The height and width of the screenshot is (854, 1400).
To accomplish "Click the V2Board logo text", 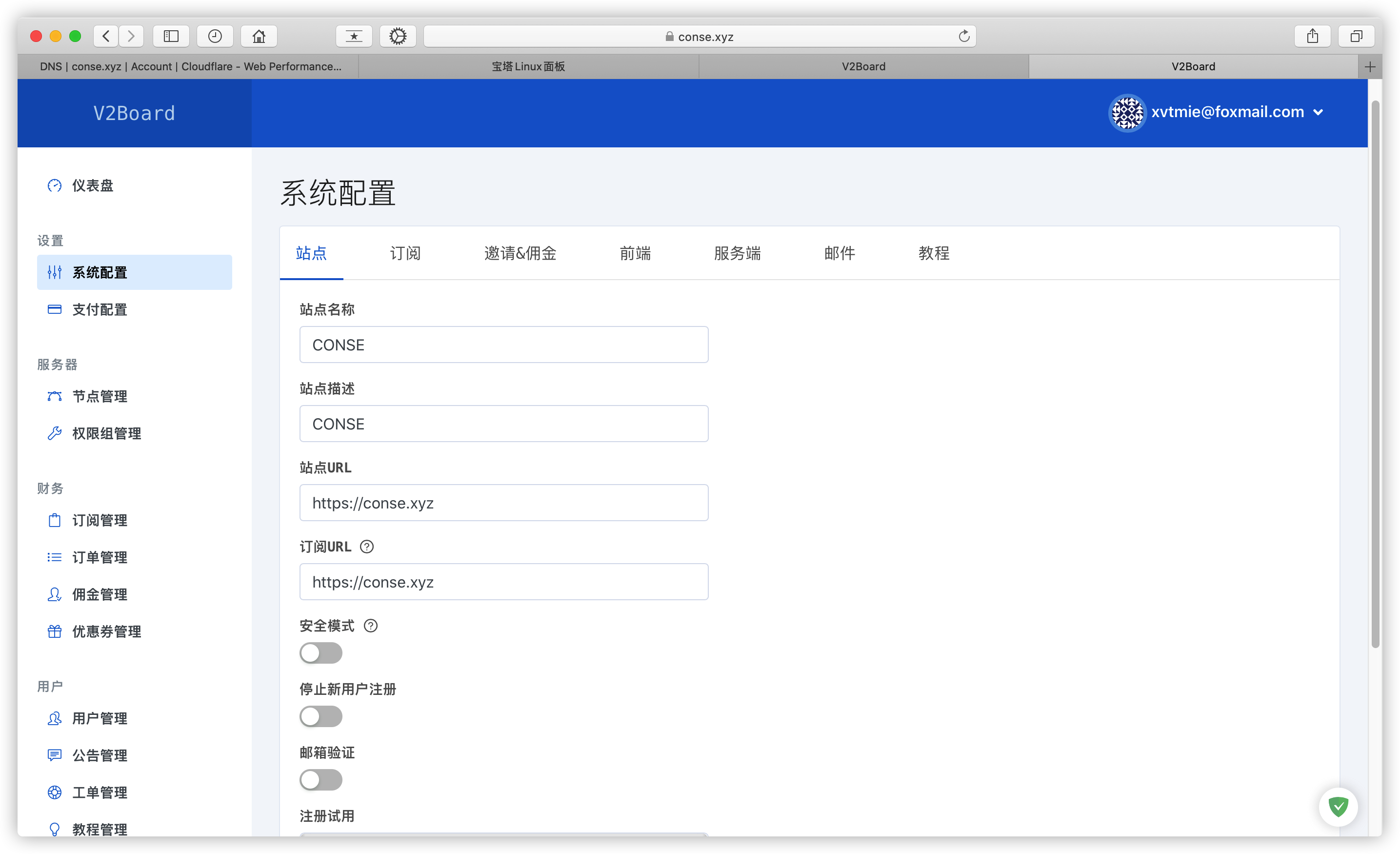I will click(135, 113).
